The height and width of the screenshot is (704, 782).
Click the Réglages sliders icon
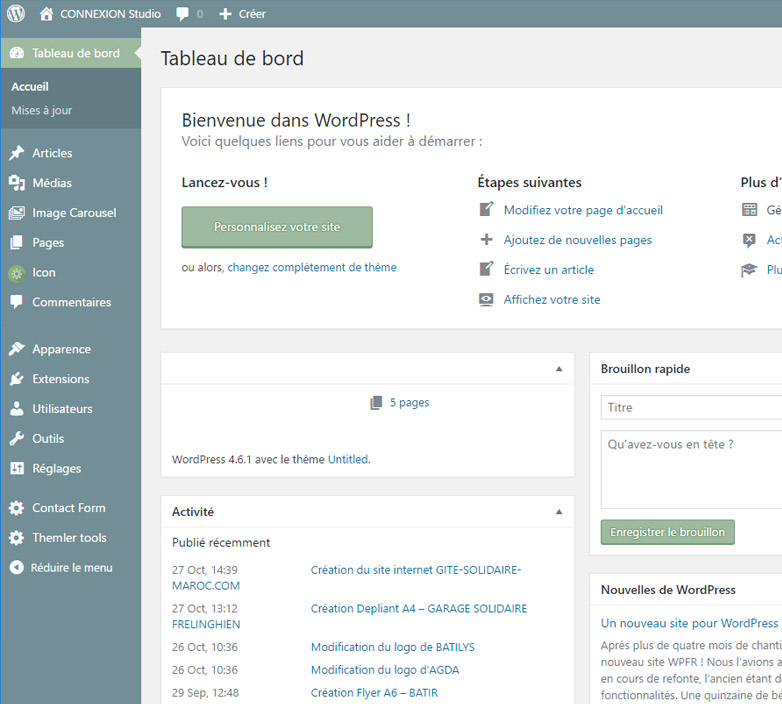[x=16, y=469]
